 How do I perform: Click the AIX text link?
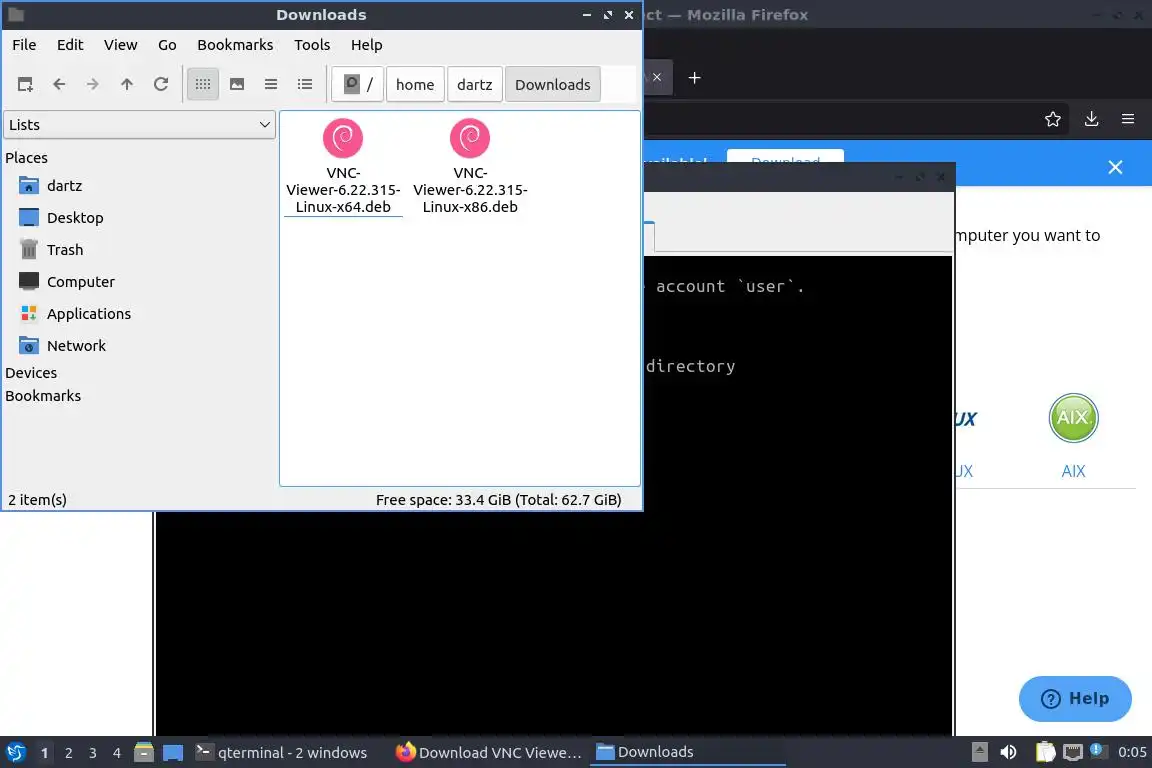[x=1073, y=471]
